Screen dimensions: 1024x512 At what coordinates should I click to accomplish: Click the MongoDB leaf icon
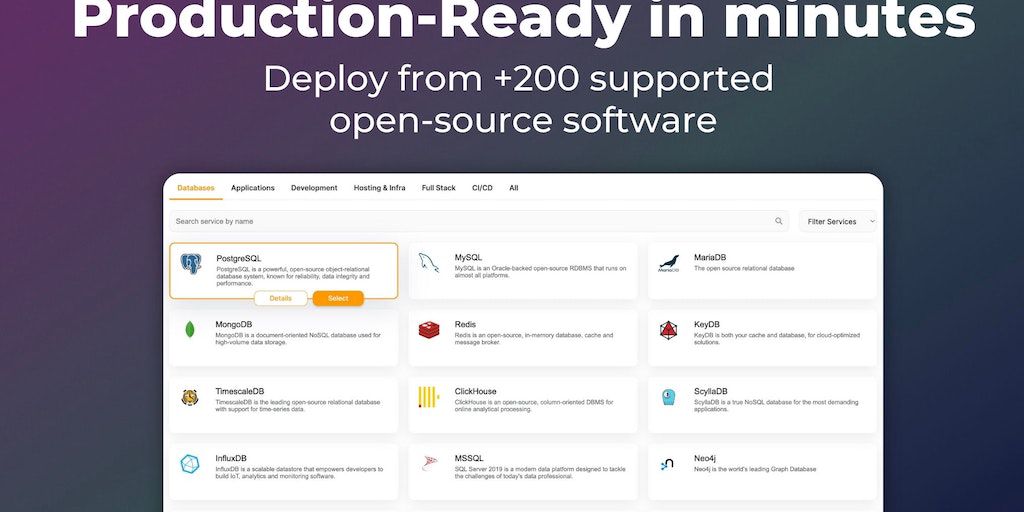click(x=190, y=330)
